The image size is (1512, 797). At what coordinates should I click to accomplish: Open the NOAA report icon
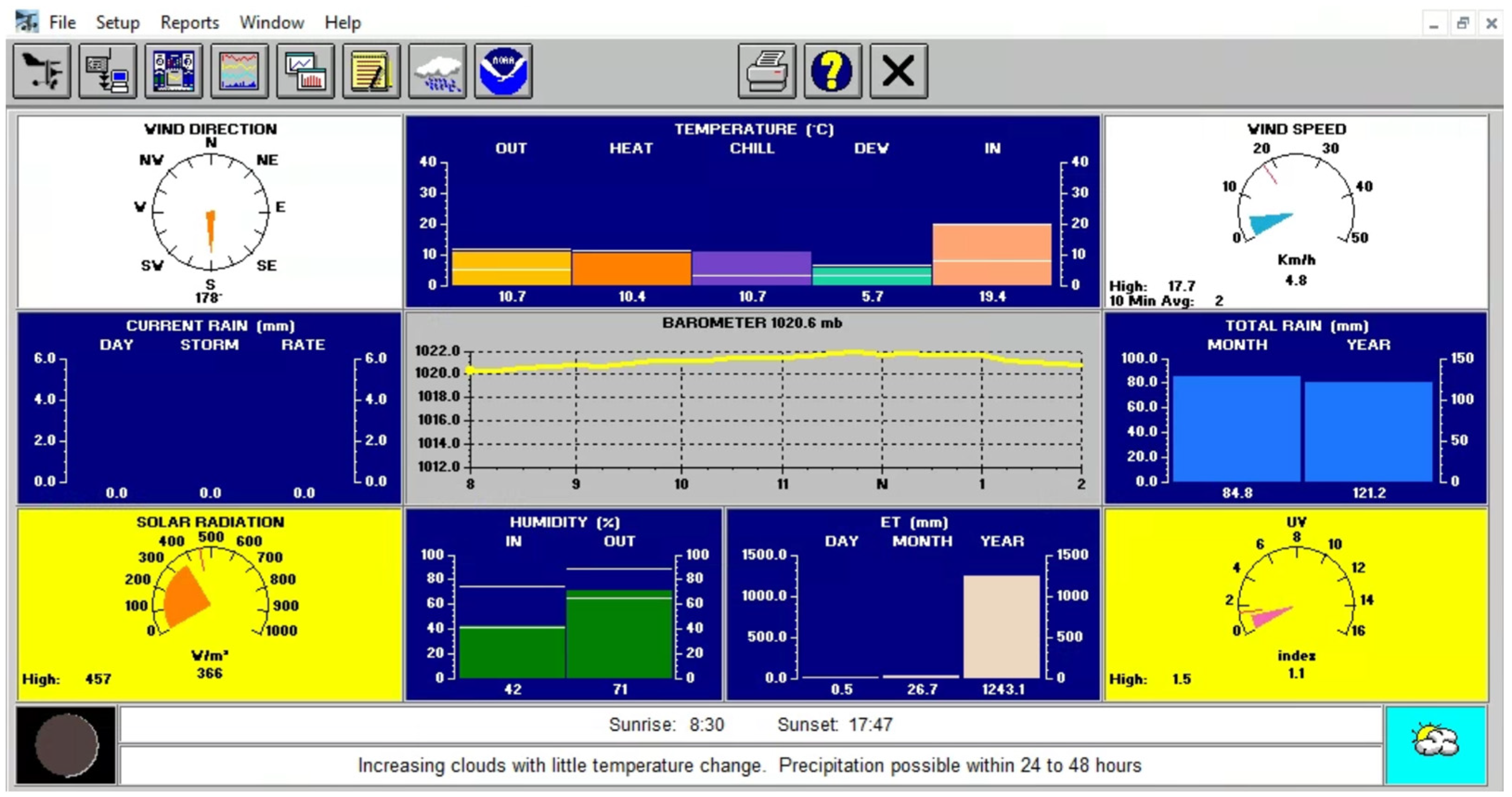pyautogui.click(x=503, y=71)
